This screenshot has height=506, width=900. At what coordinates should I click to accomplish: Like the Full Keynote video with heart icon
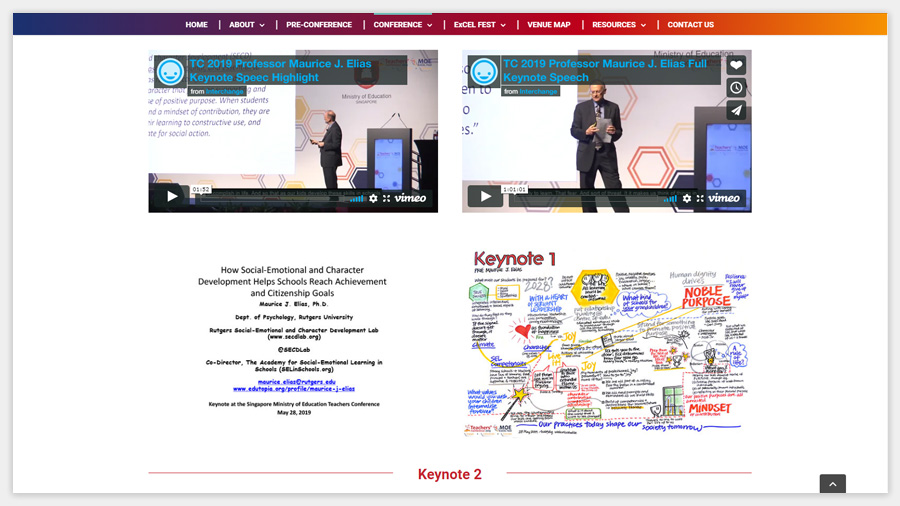click(x=736, y=65)
